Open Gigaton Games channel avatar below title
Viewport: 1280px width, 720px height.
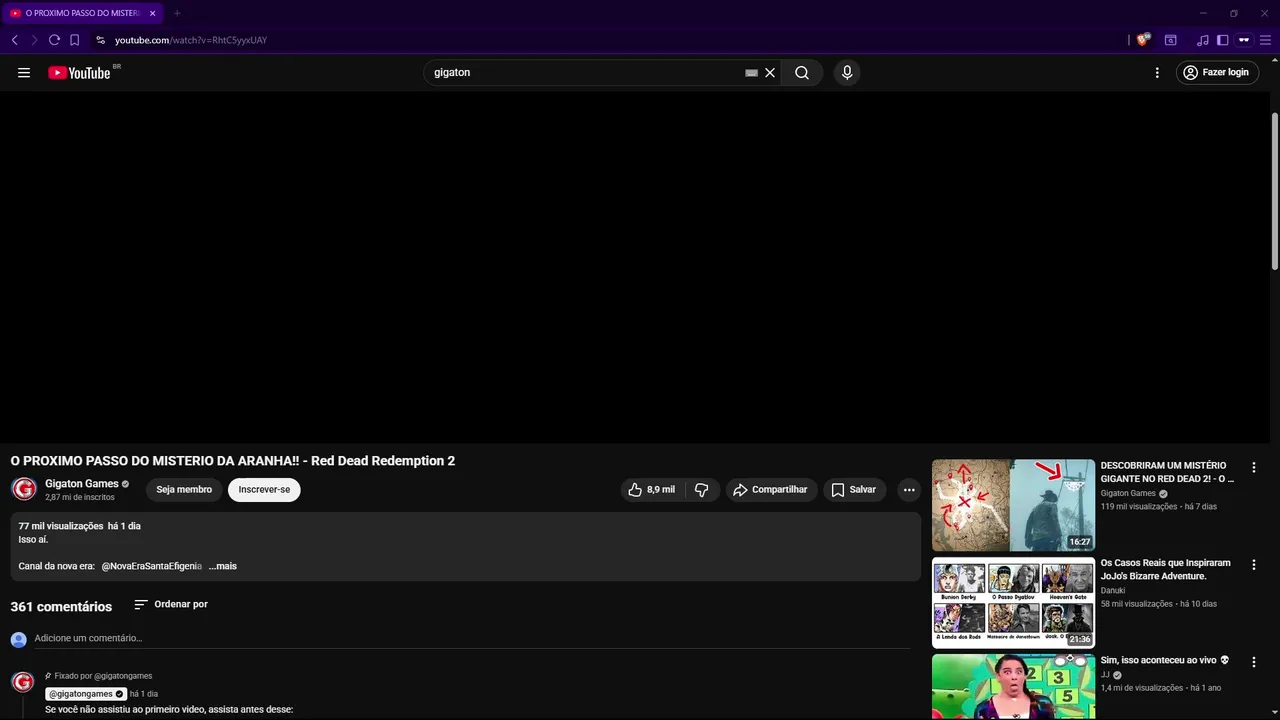pyautogui.click(x=24, y=489)
